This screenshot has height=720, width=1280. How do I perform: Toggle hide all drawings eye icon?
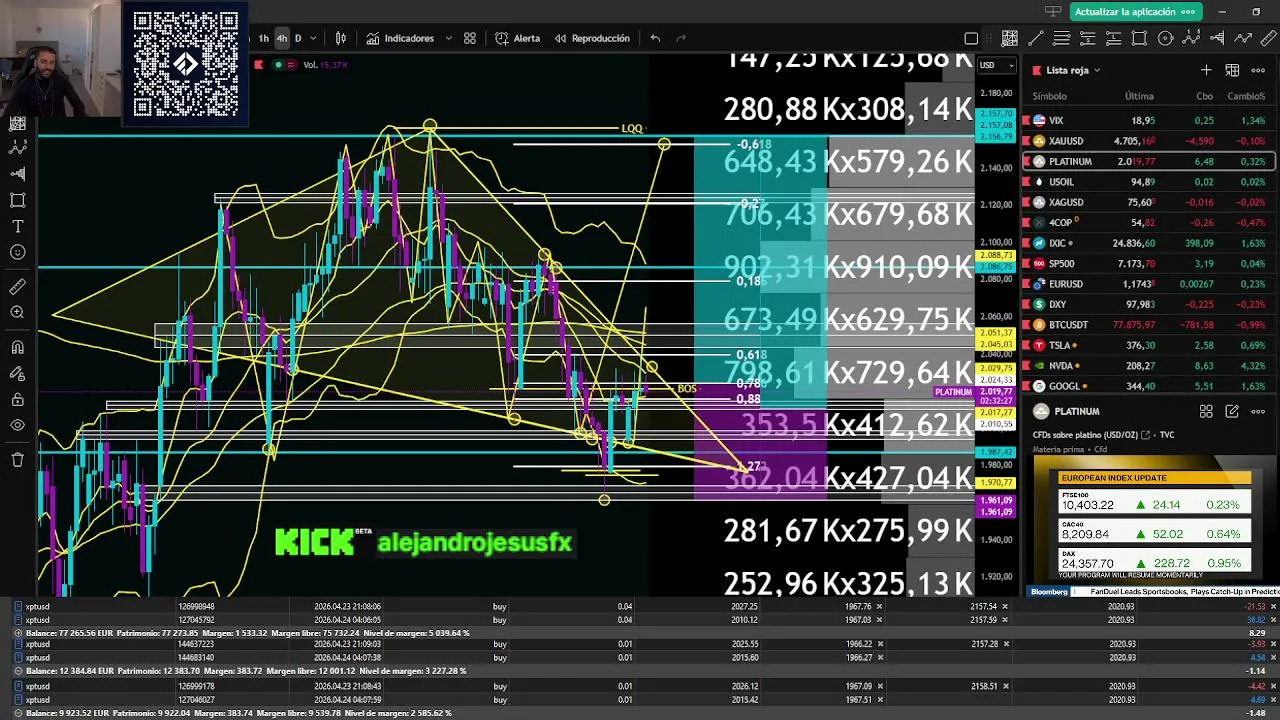click(17, 425)
